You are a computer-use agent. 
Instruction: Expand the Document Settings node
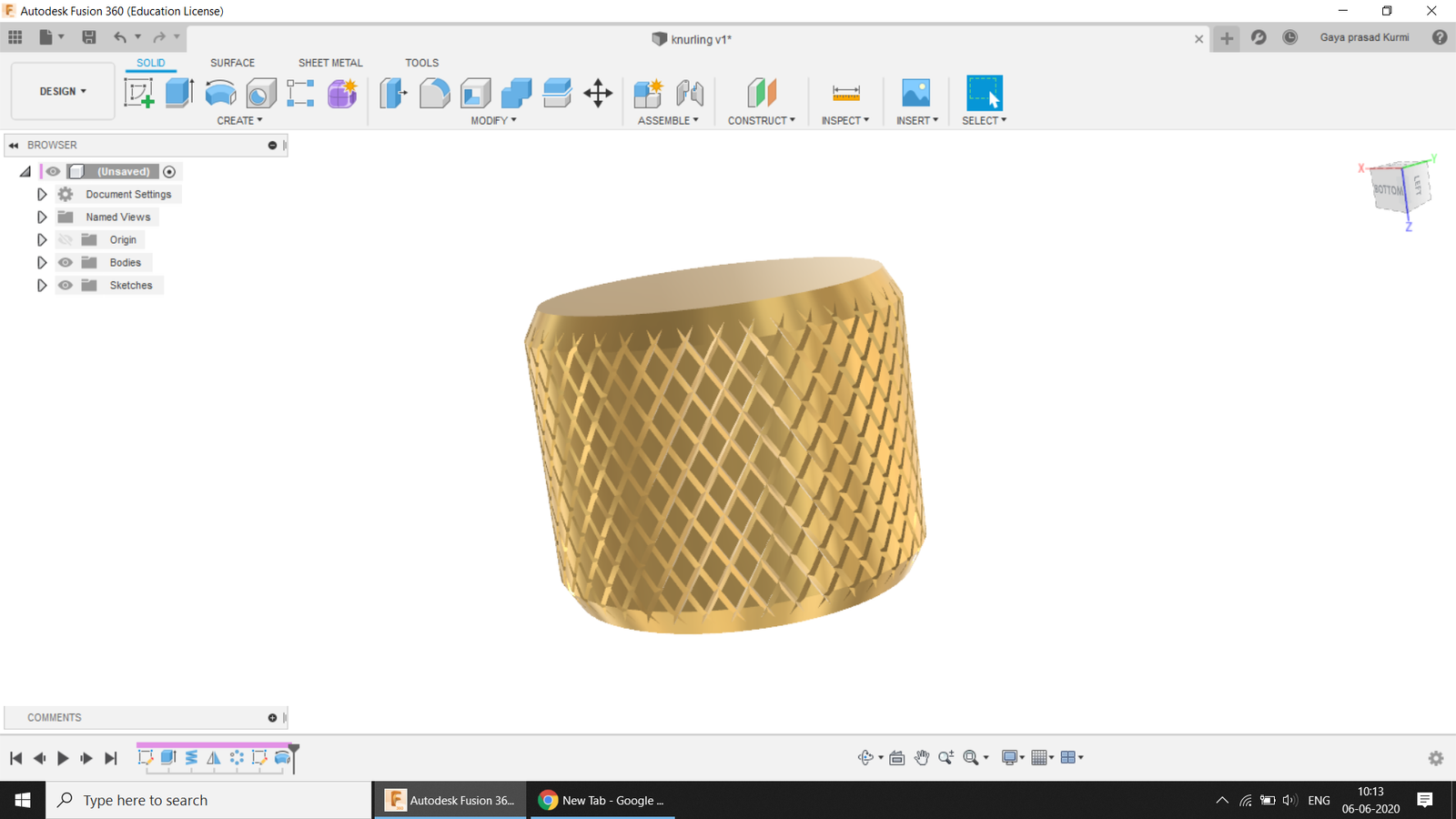[42, 194]
